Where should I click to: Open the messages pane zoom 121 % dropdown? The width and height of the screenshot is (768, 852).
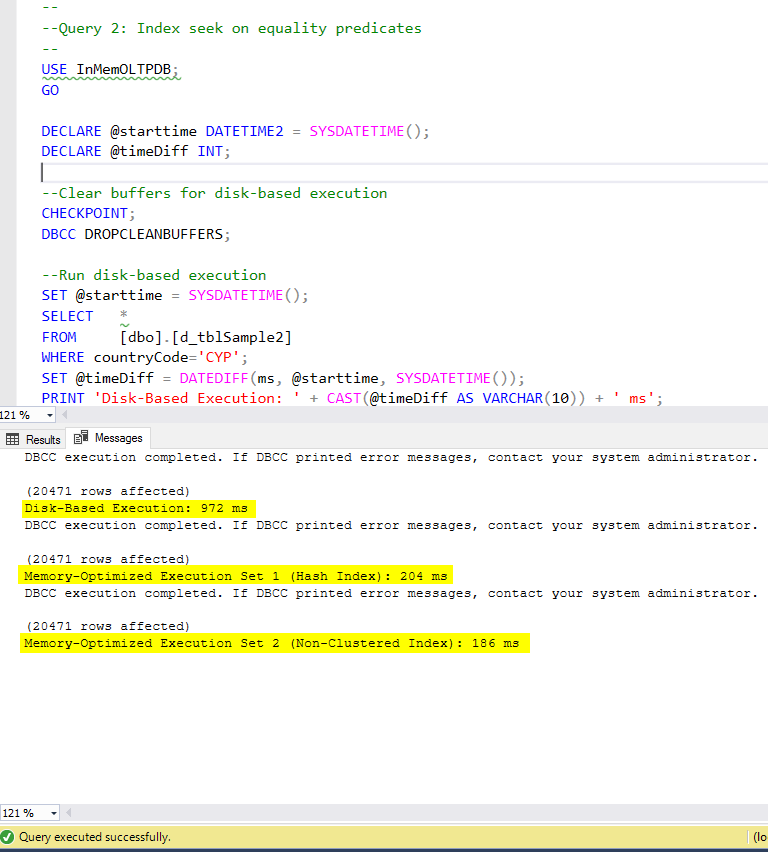(53, 813)
